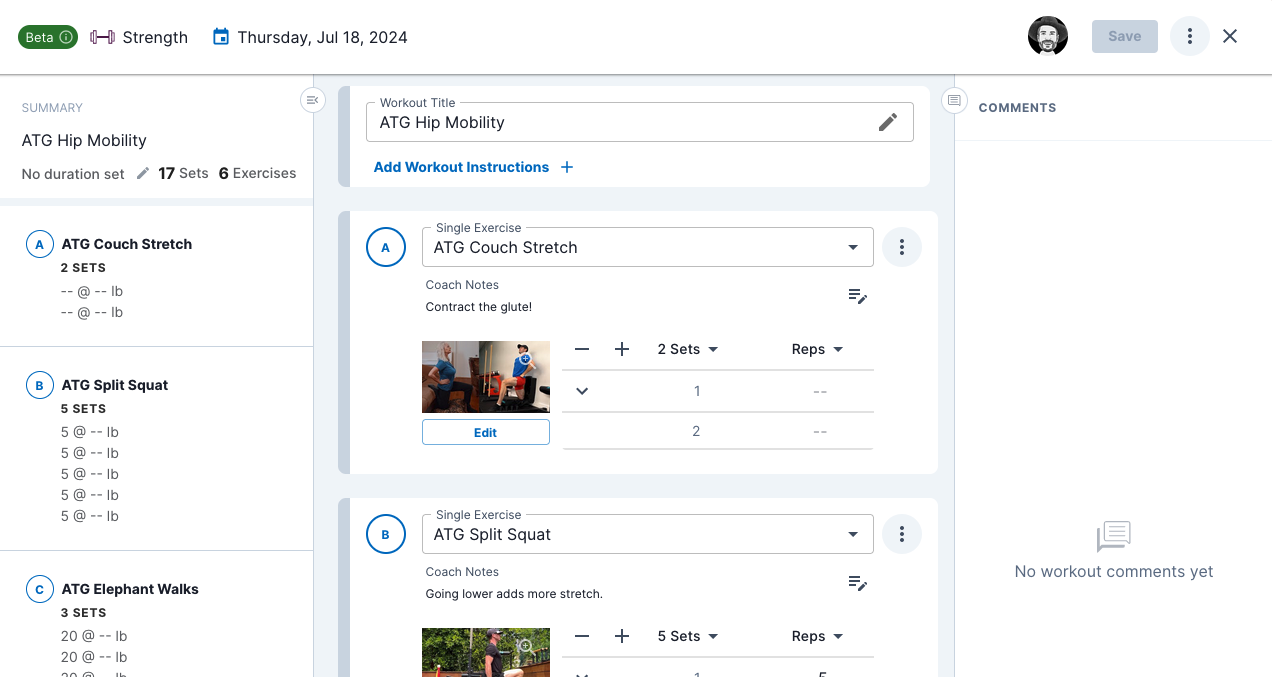Add a set to ATG Split Squat
The width and height of the screenshot is (1272, 677).
coord(622,636)
